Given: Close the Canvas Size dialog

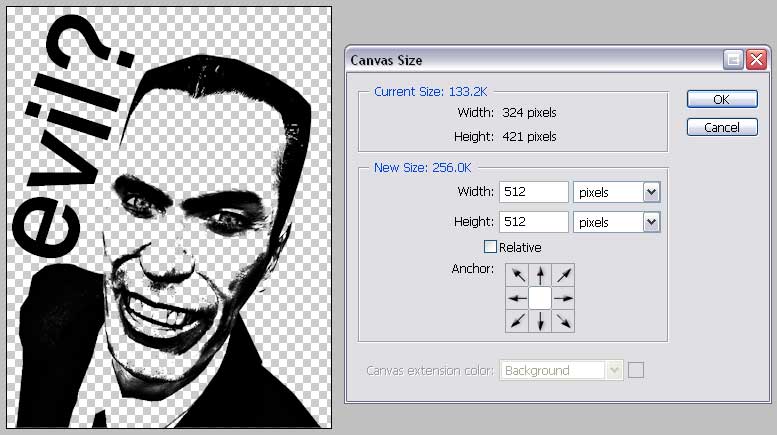Looking at the screenshot, I should coord(756,60).
